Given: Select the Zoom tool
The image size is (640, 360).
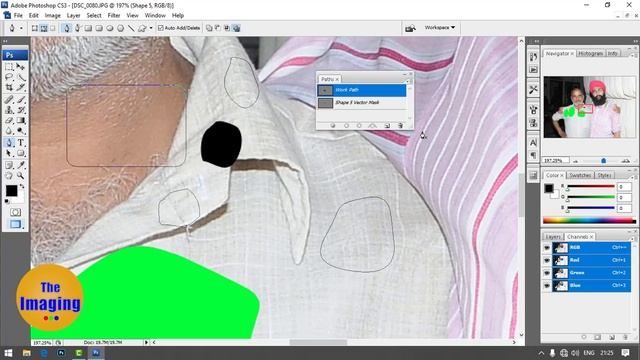Looking at the screenshot, I should pyautogui.click(x=21, y=176).
